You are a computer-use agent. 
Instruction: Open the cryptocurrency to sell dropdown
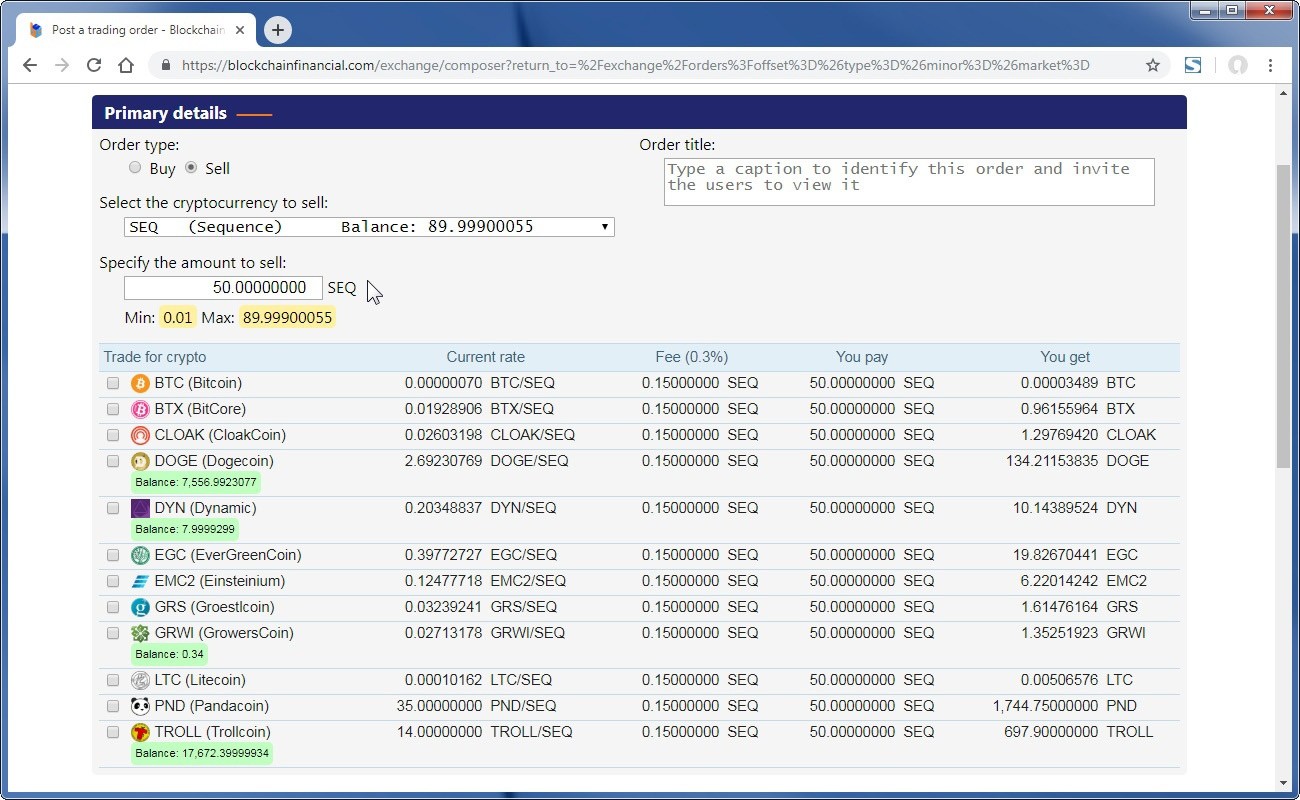click(369, 227)
